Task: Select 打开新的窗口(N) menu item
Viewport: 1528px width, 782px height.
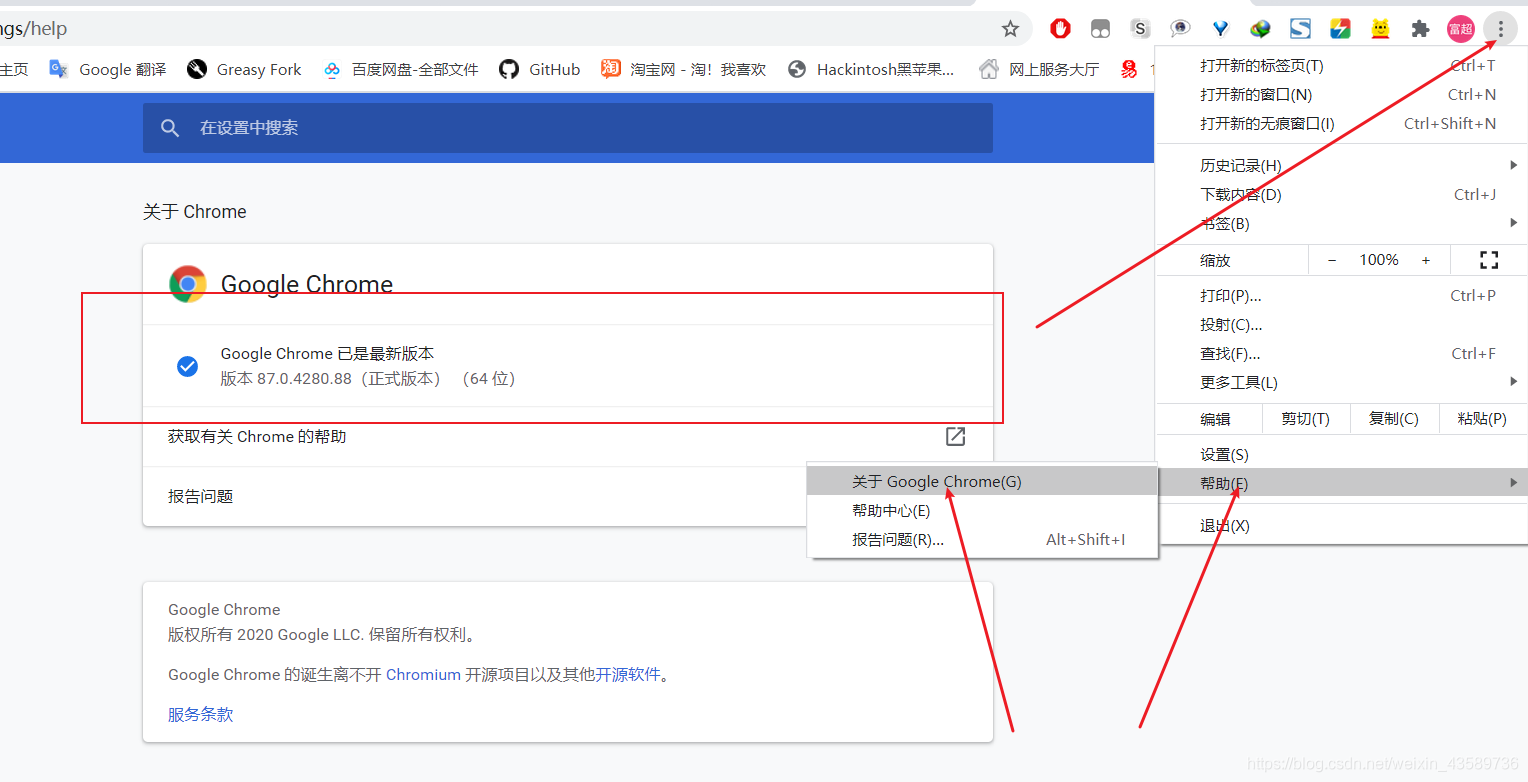Action: pyautogui.click(x=1341, y=94)
